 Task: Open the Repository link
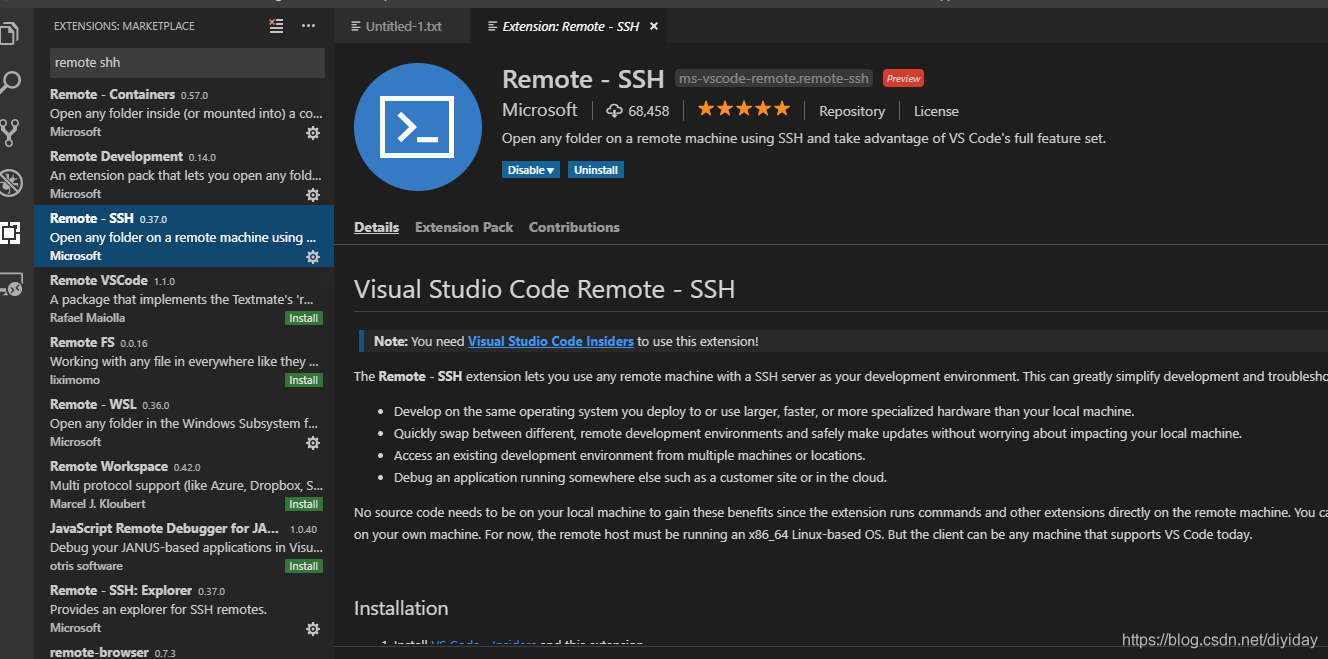pos(852,111)
